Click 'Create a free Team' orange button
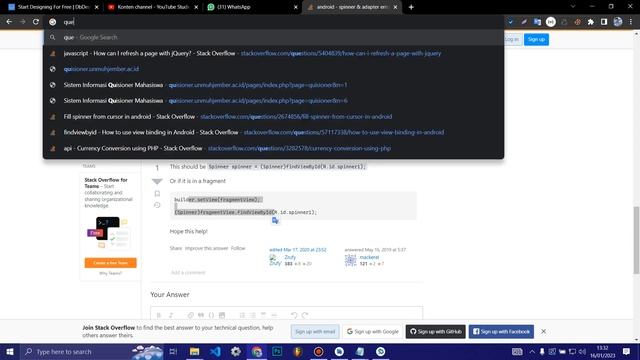Image resolution: width=640 pixels, height=360 pixels. click(x=111, y=263)
